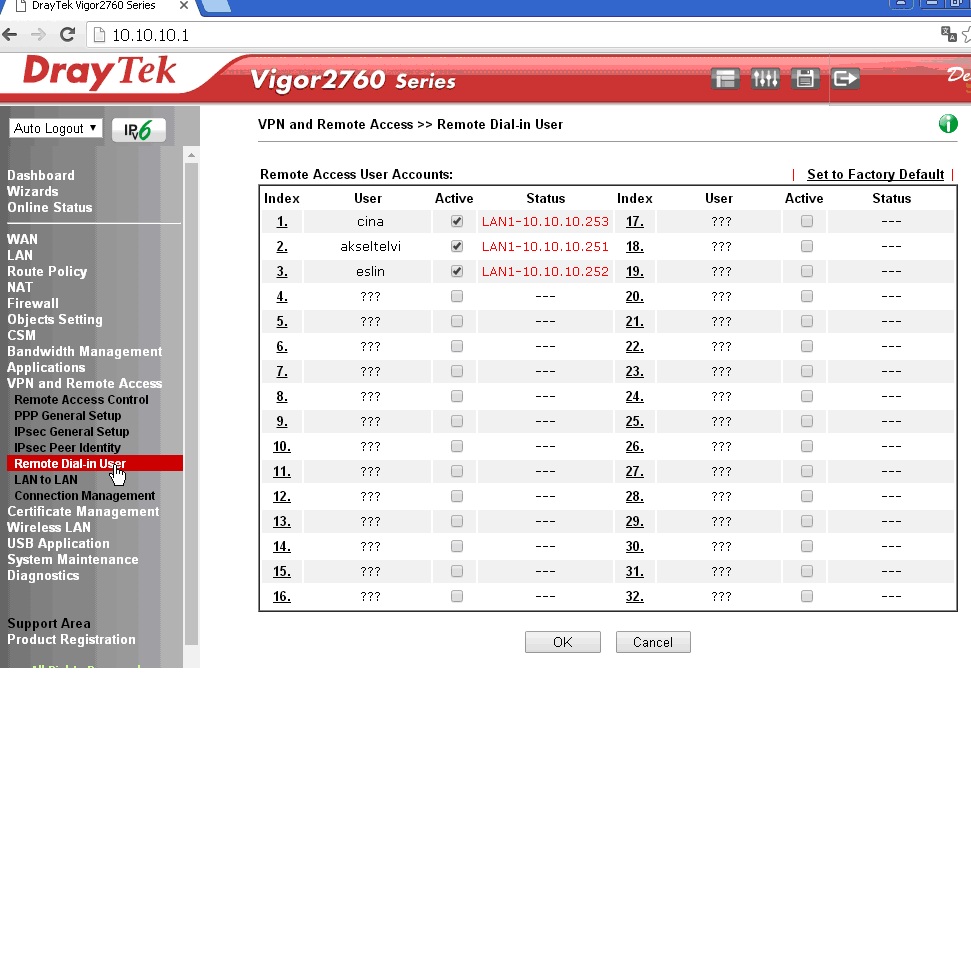Screen dimensions: 971x965
Task: Open the green info help icon
Action: 947,124
